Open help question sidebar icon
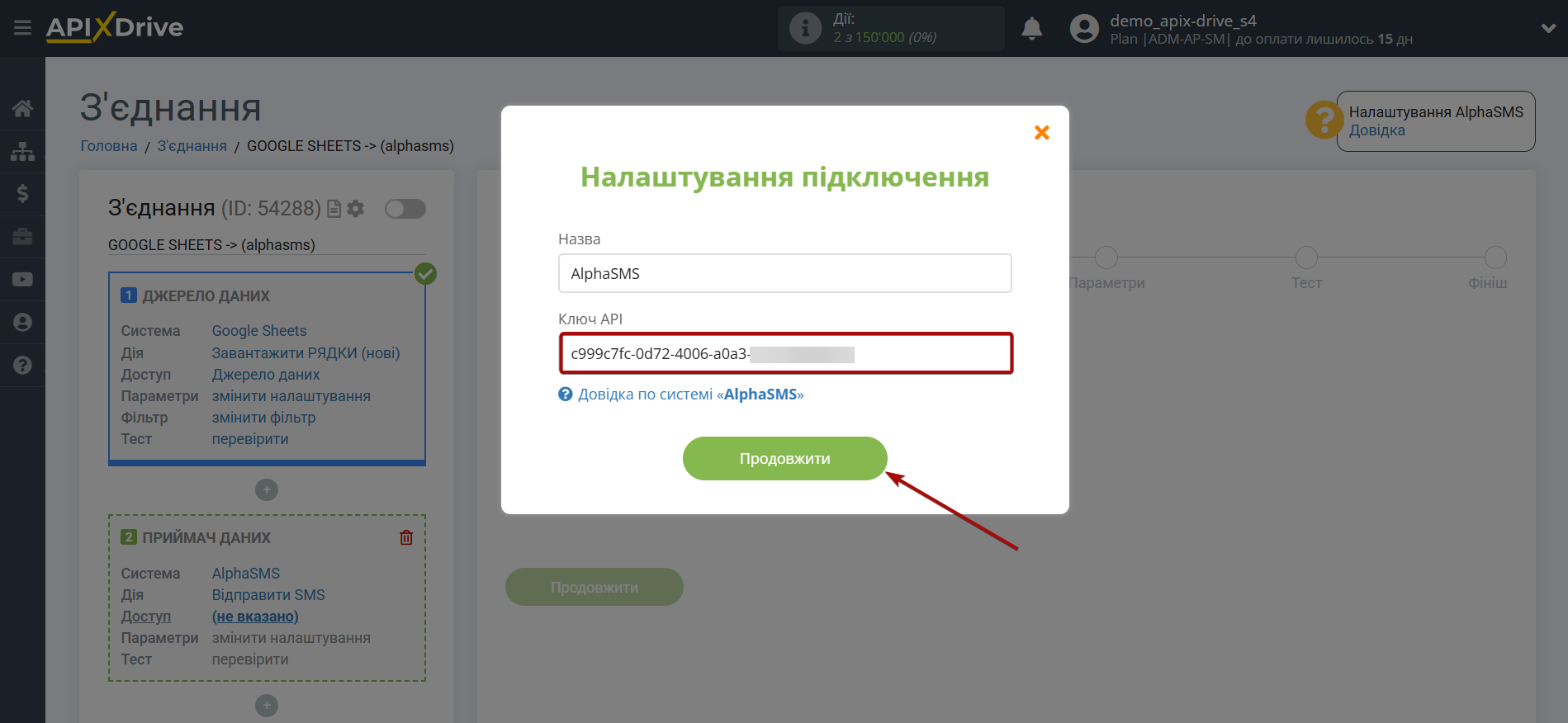This screenshot has height=723, width=1568. (x=22, y=365)
